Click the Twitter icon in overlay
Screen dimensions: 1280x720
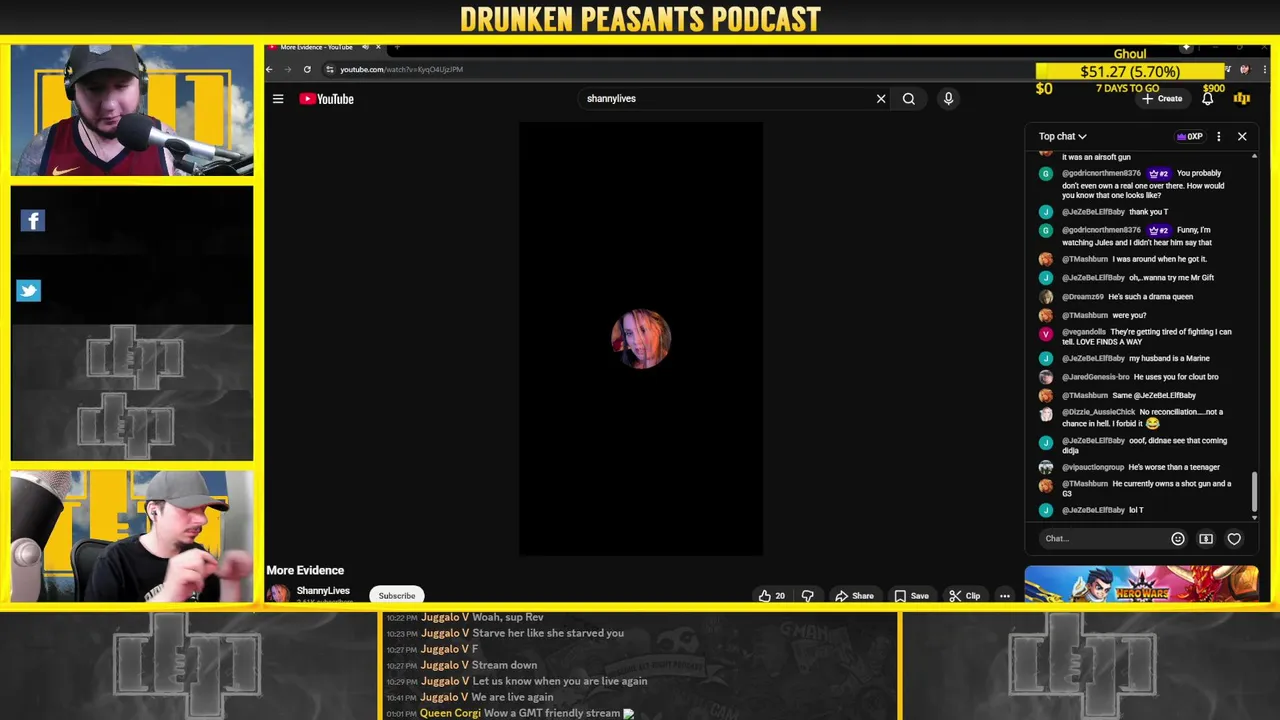[28, 290]
